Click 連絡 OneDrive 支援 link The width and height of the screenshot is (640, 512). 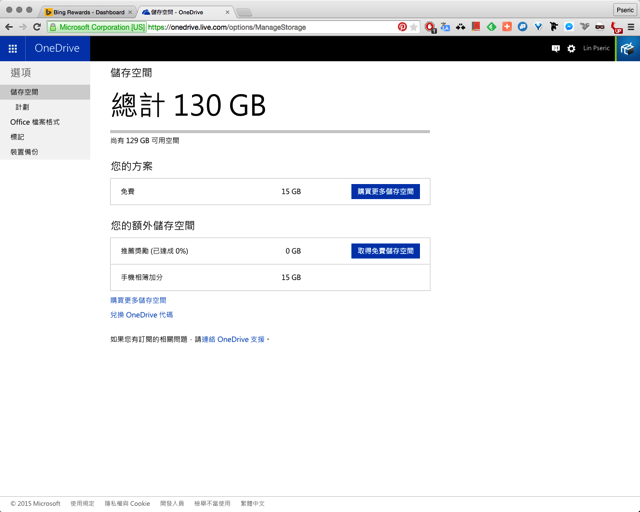[233, 339]
